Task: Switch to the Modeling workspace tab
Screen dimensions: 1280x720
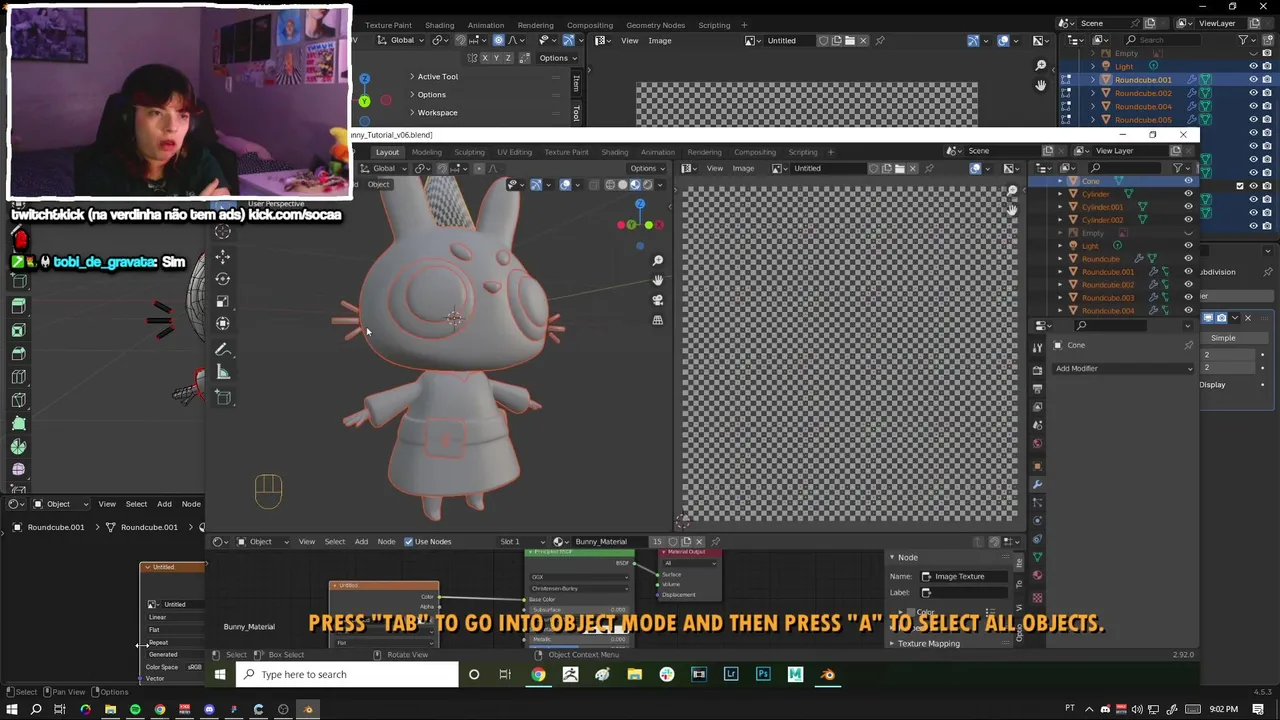Action: (x=426, y=152)
